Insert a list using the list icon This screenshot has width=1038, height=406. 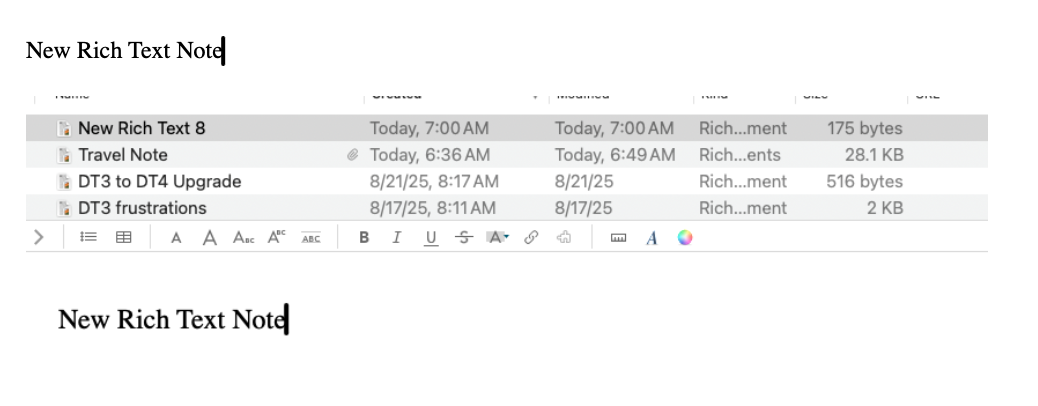[x=88, y=238]
